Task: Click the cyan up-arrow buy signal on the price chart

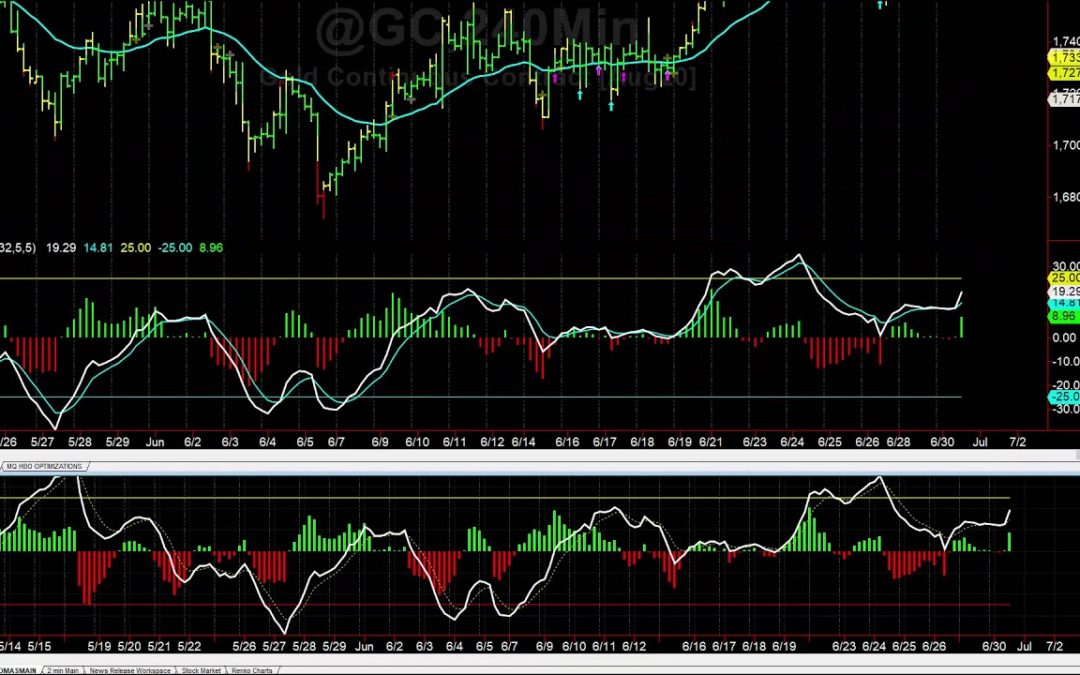Action: 580,95
